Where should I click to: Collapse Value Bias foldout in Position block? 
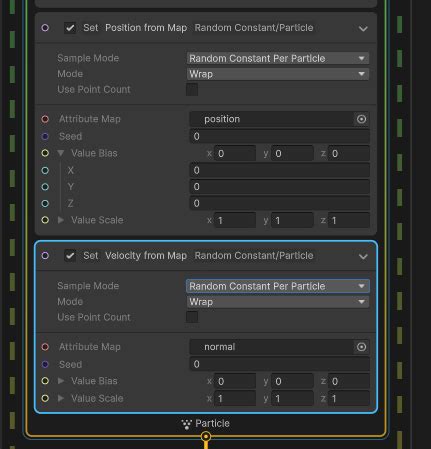60,153
